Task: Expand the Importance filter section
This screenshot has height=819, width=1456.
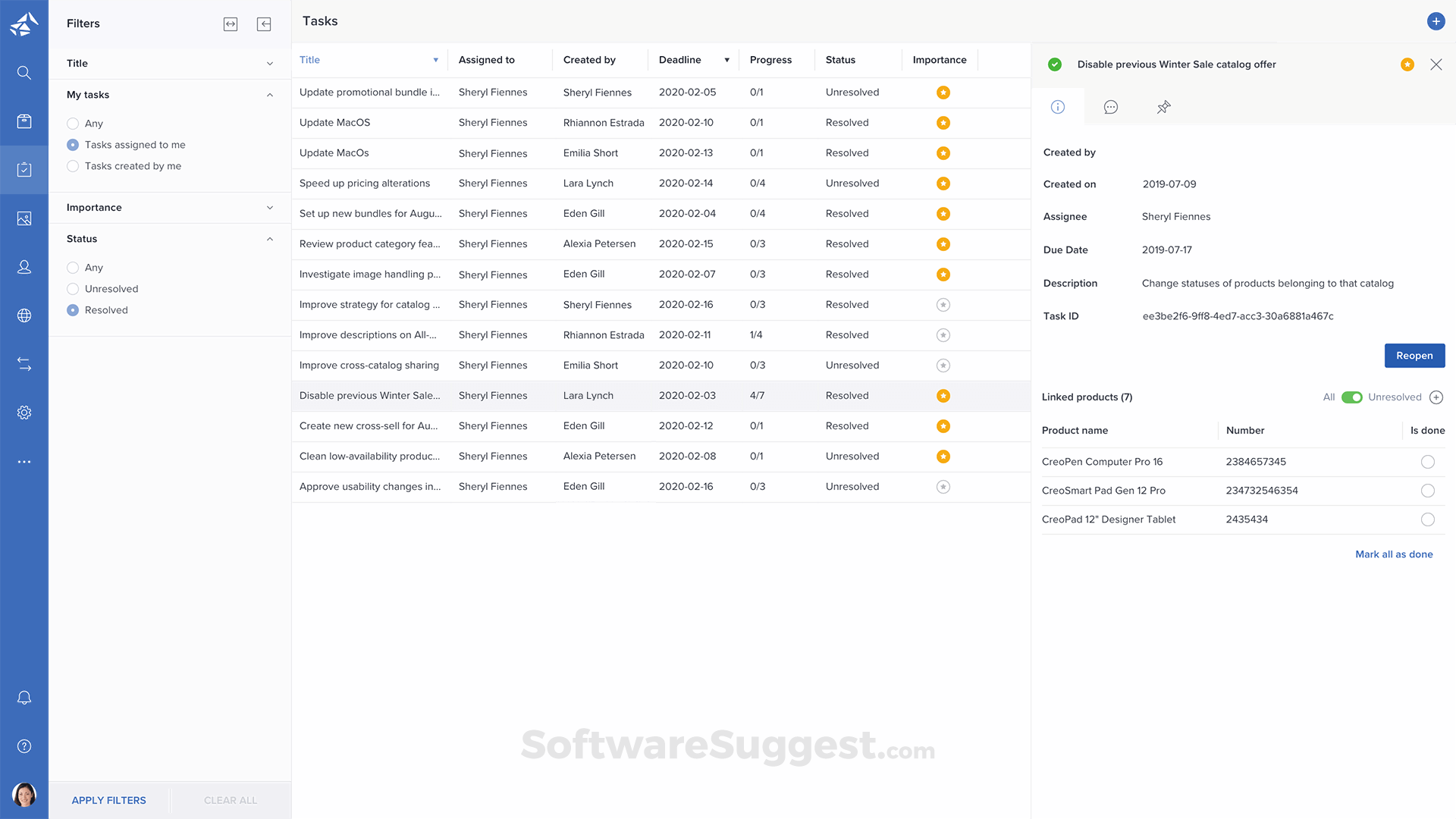Action: [x=269, y=208]
